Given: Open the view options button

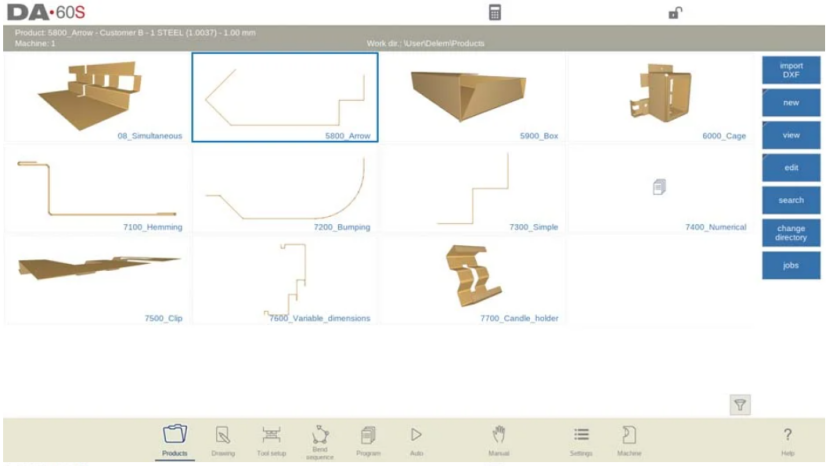Looking at the screenshot, I should pos(791,135).
